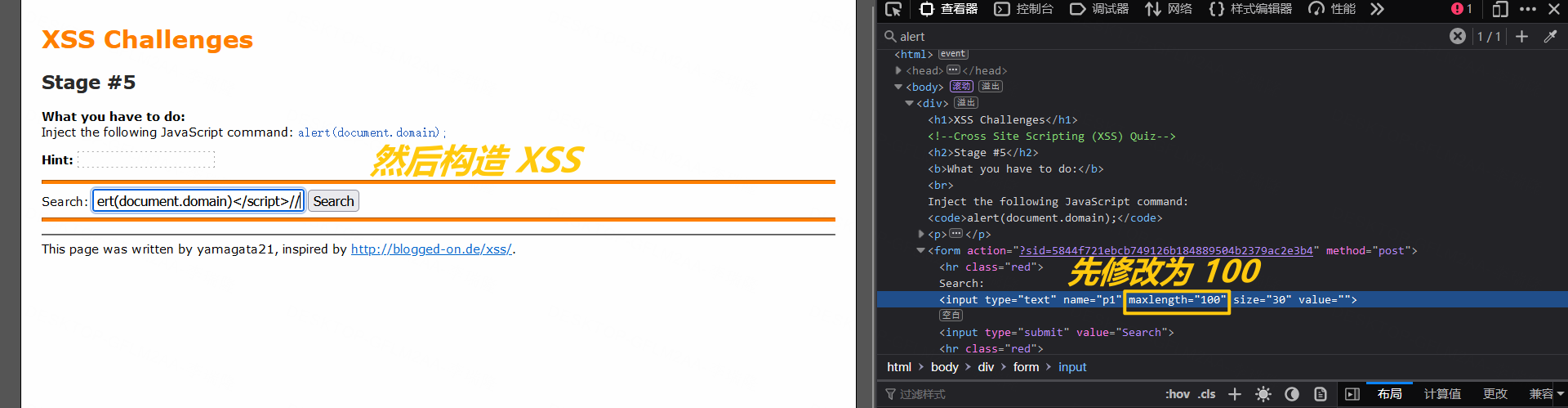The width and height of the screenshot is (1568, 408).
Task: Expand the collapsed head element
Action: 898,70
